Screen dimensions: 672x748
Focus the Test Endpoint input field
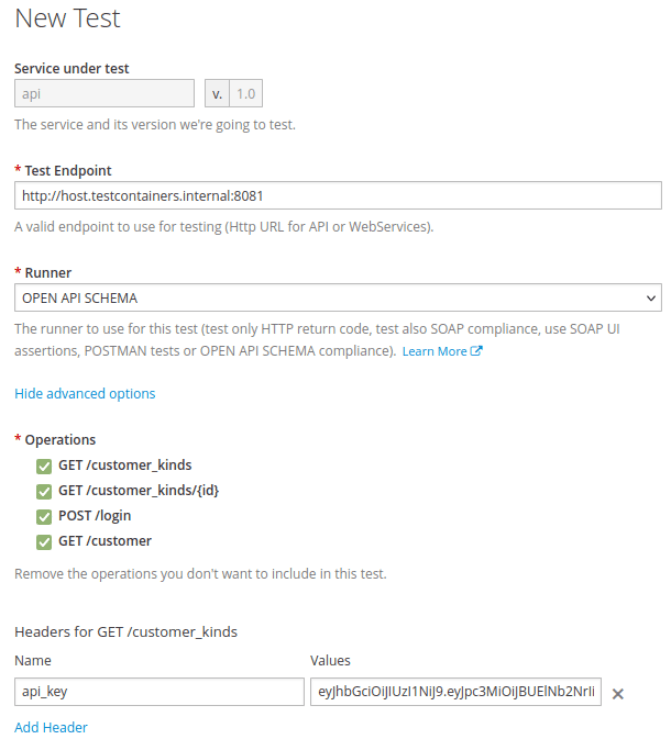pyautogui.click(x=337, y=195)
